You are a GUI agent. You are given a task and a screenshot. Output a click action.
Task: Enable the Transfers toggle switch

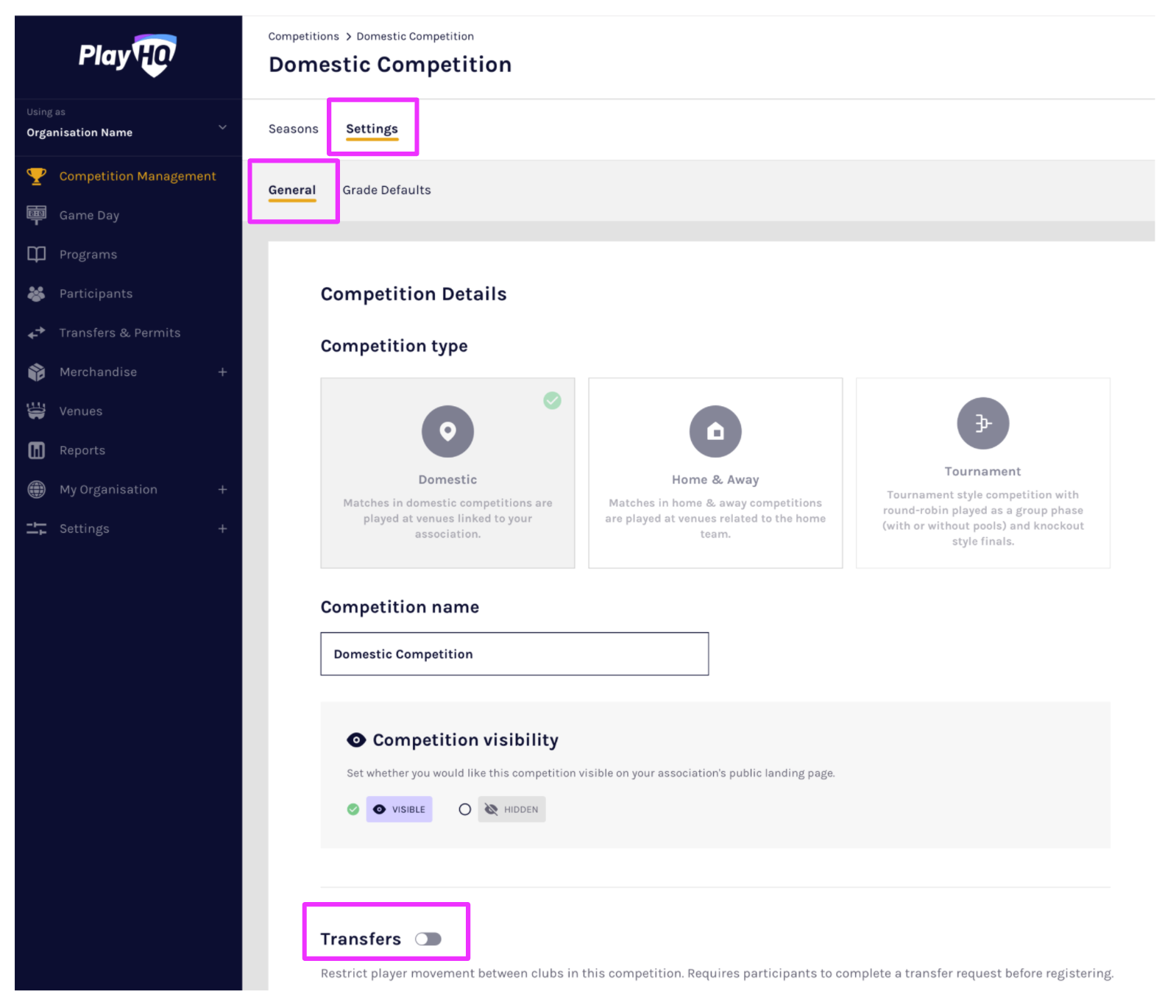(x=428, y=939)
